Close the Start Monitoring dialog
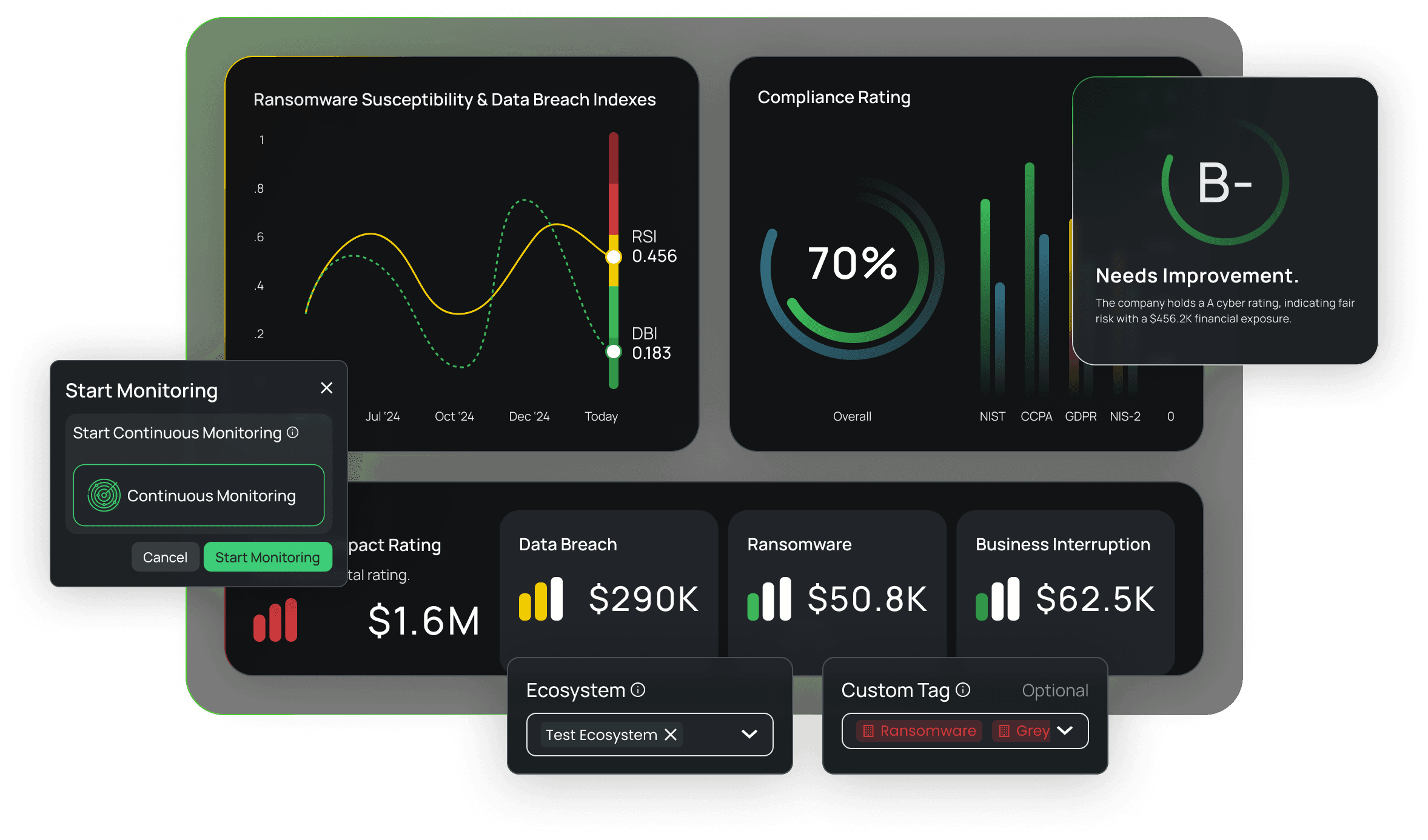Viewport: 1428px width, 840px height. click(x=326, y=388)
